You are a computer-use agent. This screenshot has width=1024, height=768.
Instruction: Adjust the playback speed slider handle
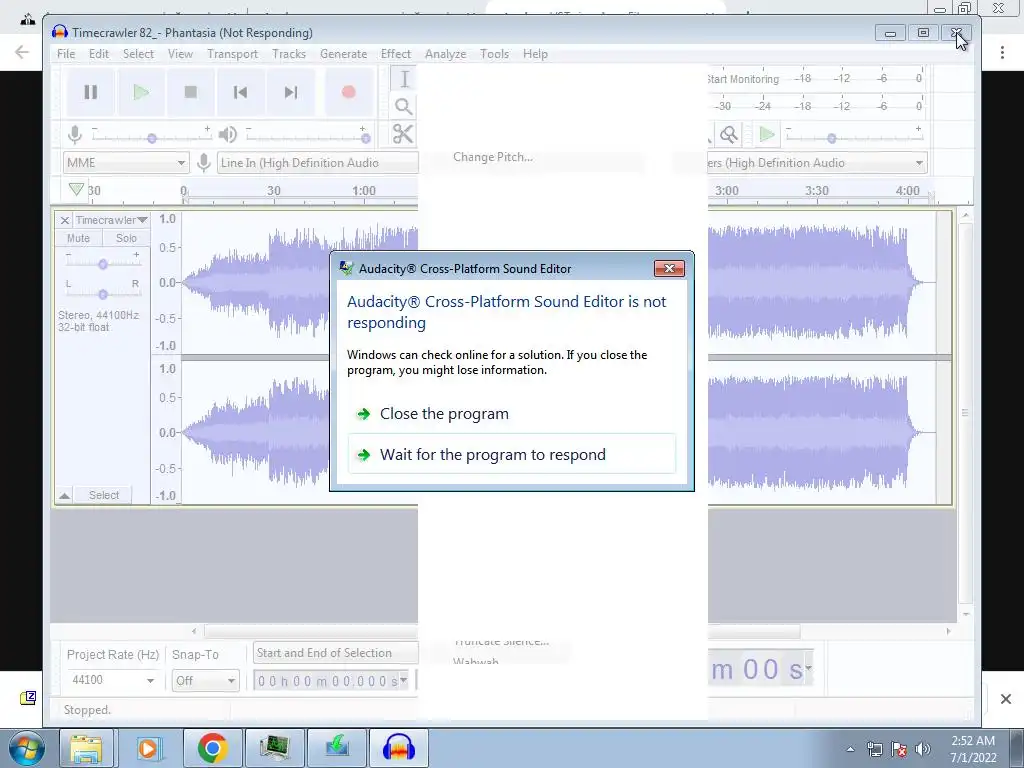[831, 138]
